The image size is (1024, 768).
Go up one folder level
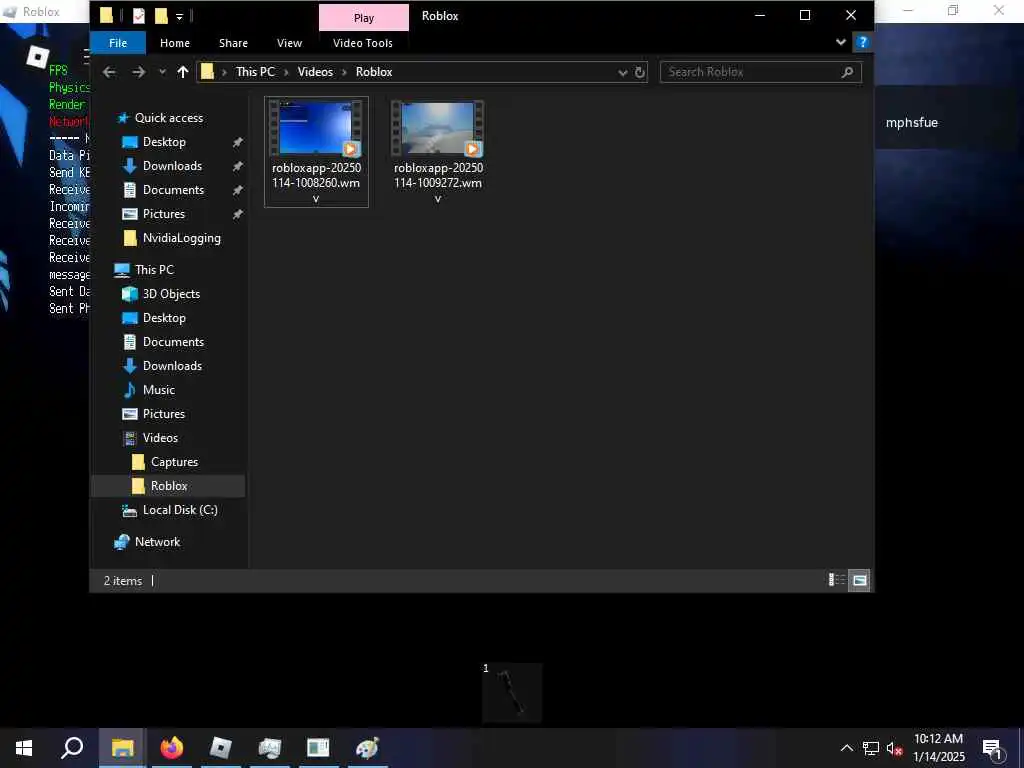(182, 72)
